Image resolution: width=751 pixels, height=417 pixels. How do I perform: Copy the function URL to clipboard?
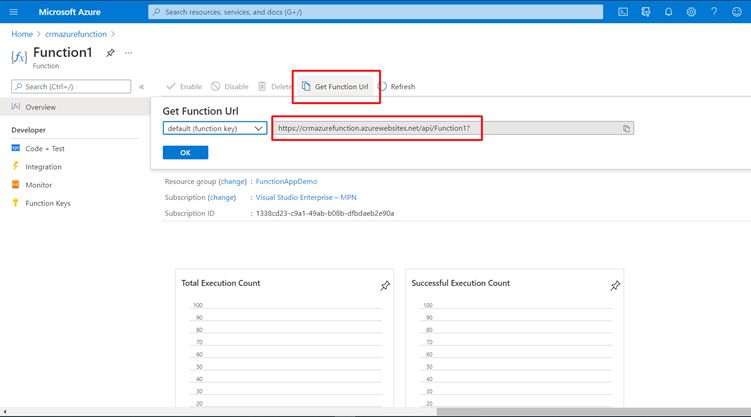[626, 128]
